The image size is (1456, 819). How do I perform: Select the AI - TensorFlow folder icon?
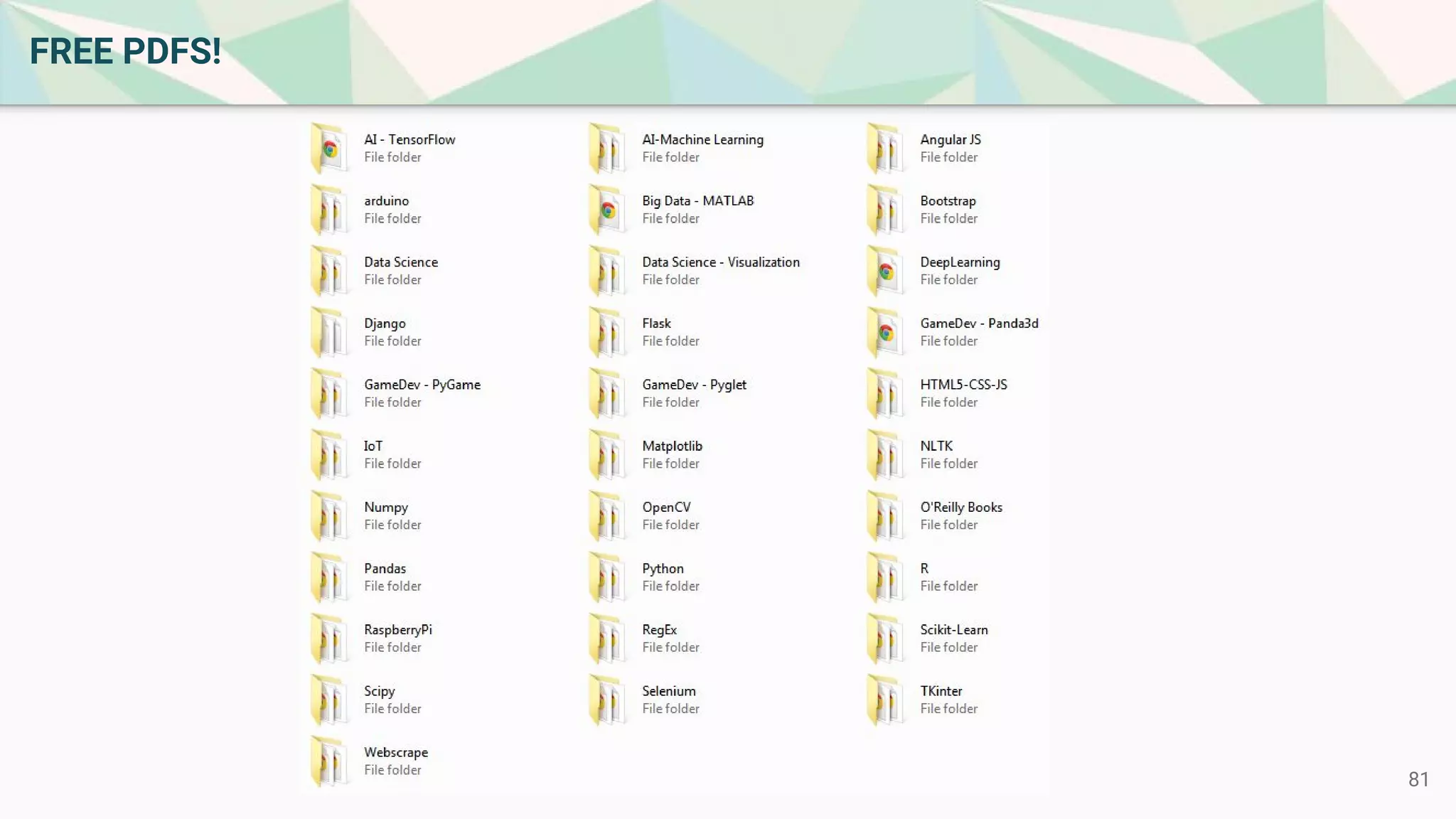[x=330, y=149]
